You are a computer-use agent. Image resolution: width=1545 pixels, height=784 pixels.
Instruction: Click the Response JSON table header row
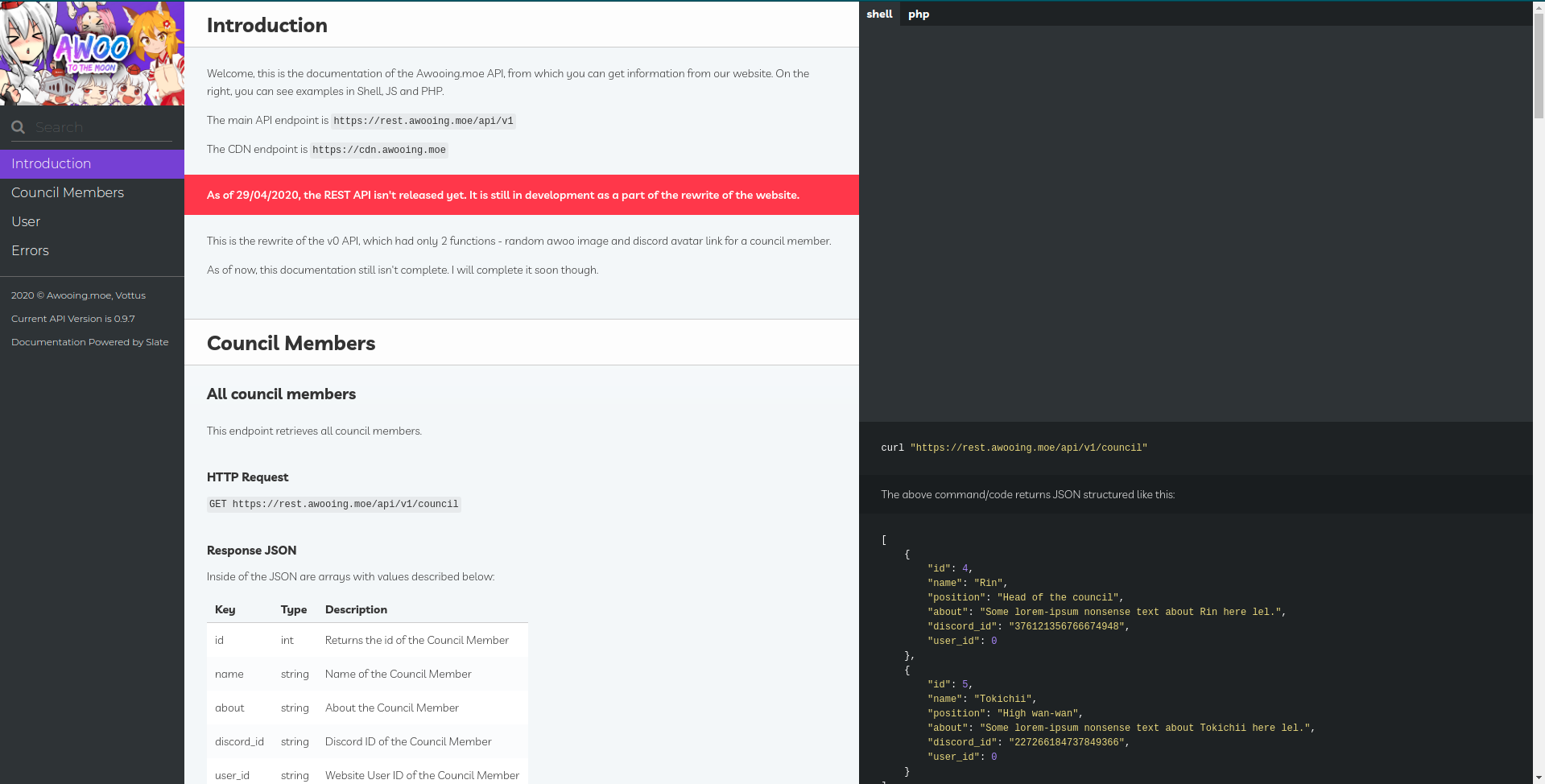coord(355,609)
